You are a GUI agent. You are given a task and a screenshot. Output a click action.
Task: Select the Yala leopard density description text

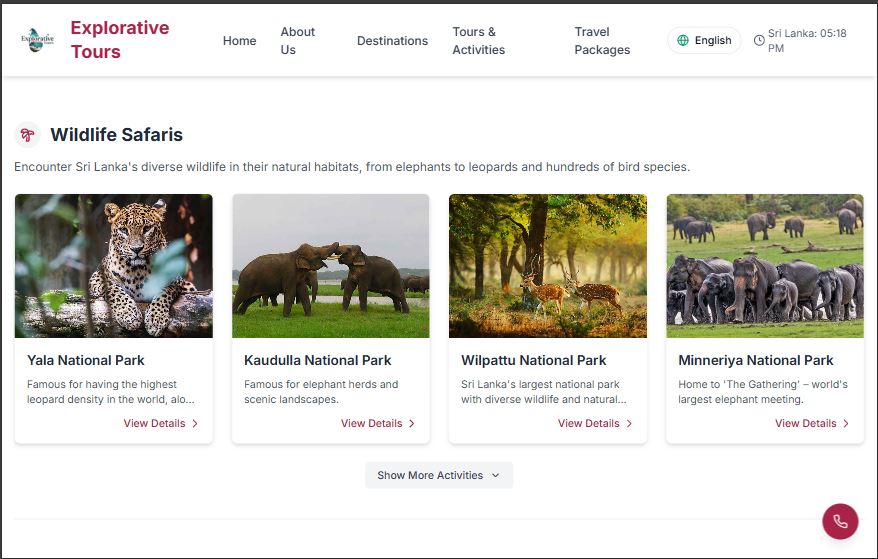click(x=111, y=392)
